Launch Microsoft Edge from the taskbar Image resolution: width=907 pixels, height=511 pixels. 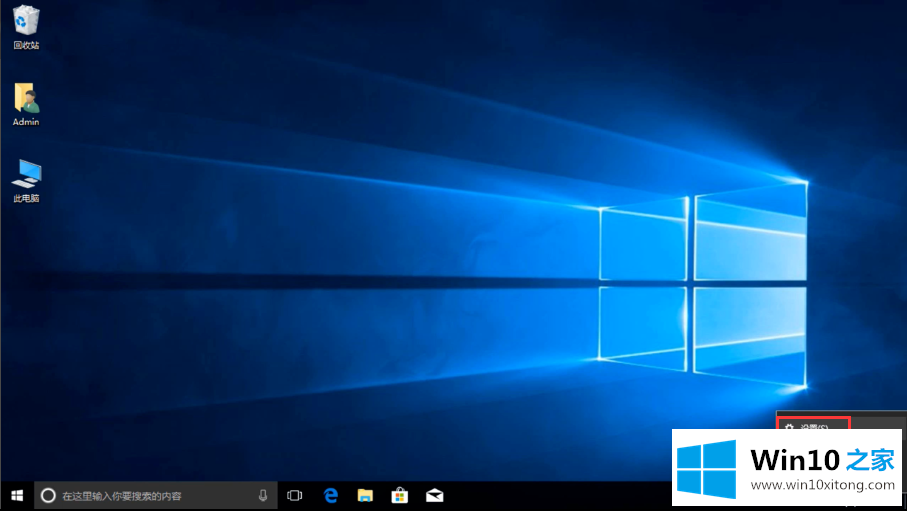click(x=331, y=496)
